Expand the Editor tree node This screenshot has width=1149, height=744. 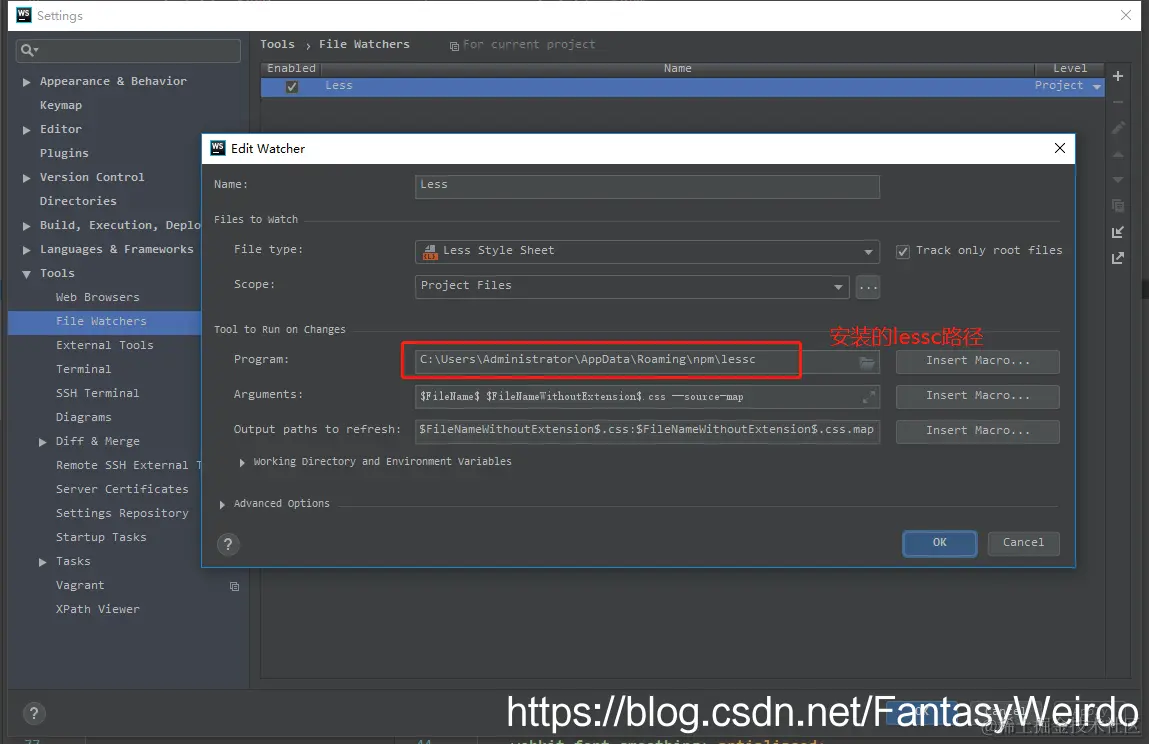pos(26,130)
